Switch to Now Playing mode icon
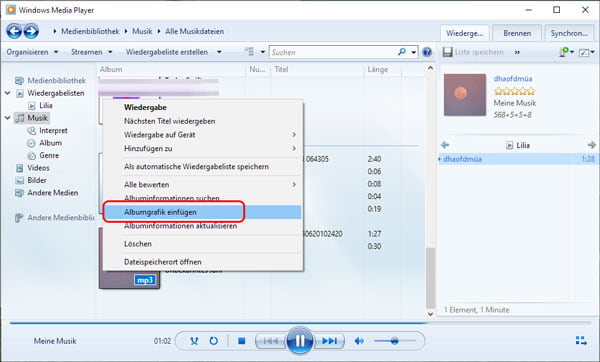Screen dimensions: 600x362 581,341
